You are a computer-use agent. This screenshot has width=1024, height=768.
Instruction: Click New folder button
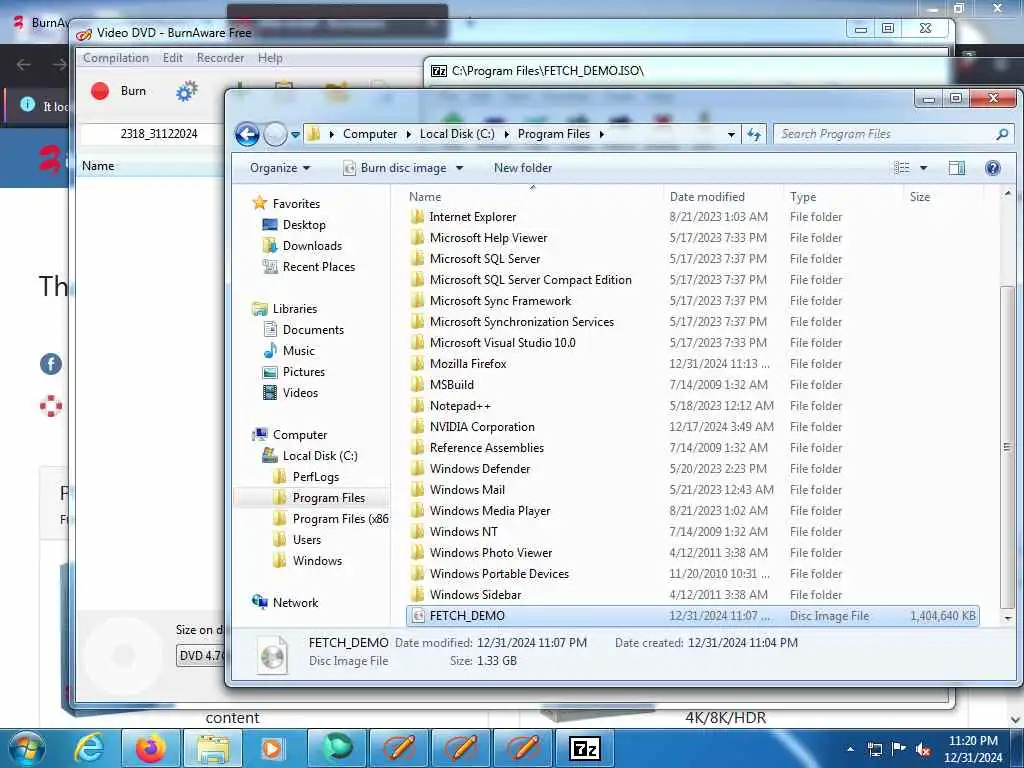(x=522, y=168)
